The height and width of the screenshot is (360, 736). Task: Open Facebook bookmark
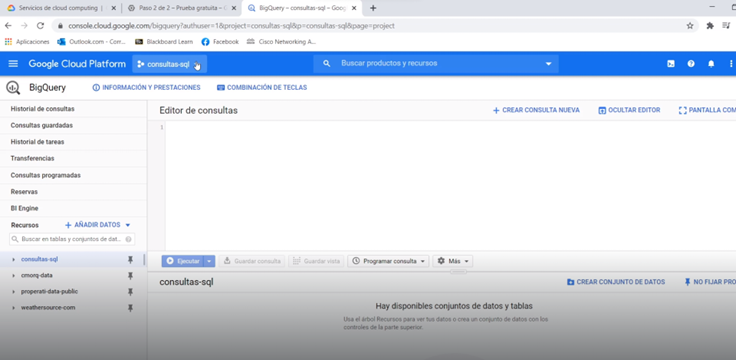point(220,42)
